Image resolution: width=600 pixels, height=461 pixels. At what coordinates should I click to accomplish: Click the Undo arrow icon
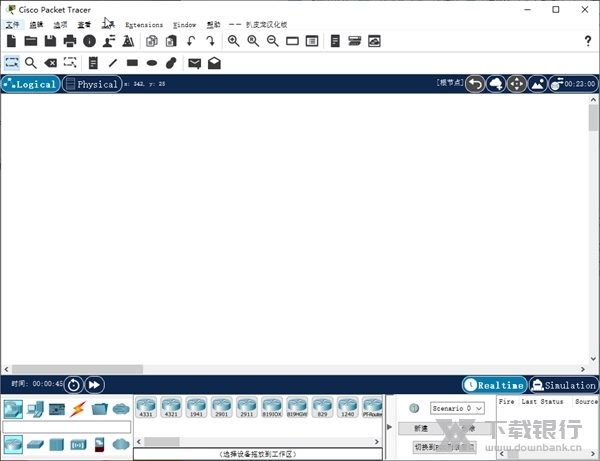190,41
